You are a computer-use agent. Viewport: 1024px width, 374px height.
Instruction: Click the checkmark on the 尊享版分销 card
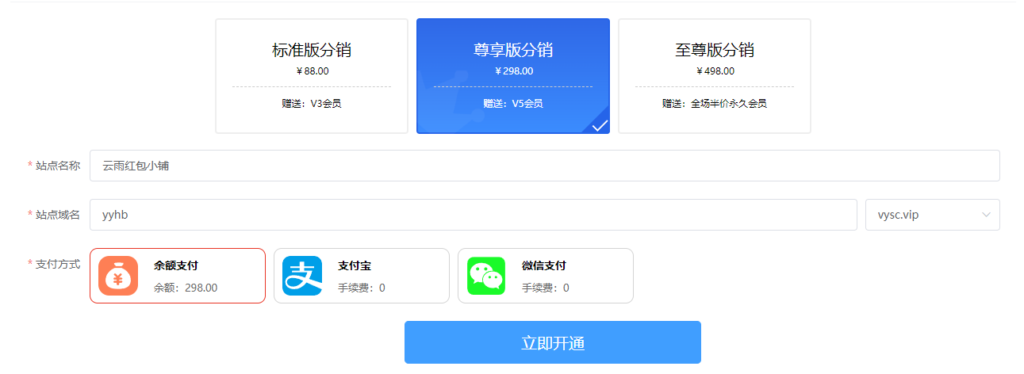click(600, 125)
